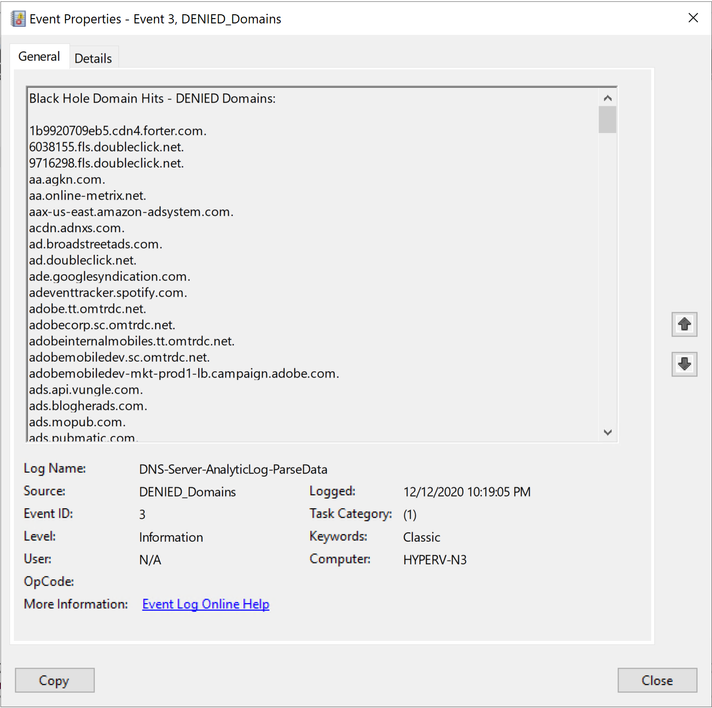Click the Event ID value 3
Viewport: 712px width, 708px height.
click(142, 515)
